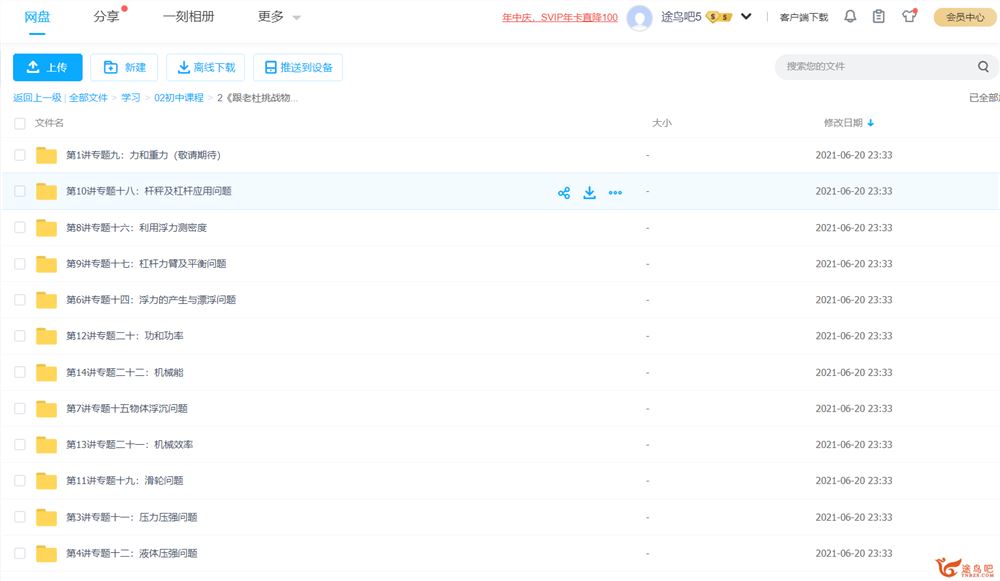Open folder 第12讲专题二十：功和功率
Screen dimensions: 1000x581
(124, 336)
